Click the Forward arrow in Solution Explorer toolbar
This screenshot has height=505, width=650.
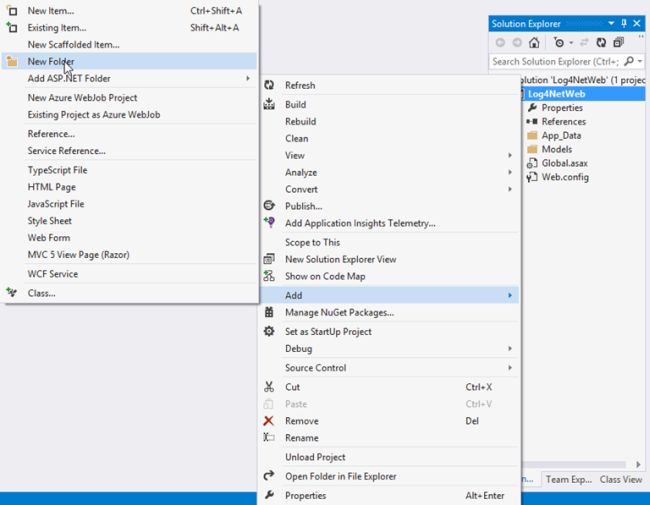517,42
